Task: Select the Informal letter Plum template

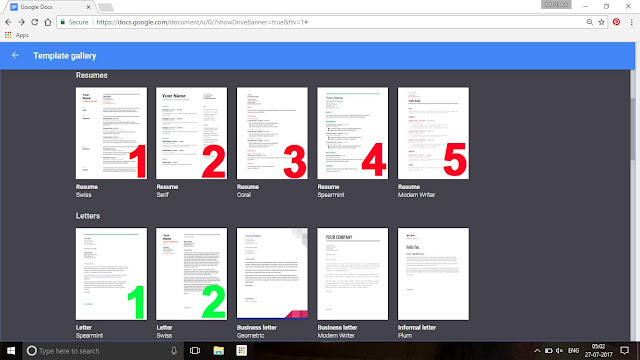Action: [433, 273]
